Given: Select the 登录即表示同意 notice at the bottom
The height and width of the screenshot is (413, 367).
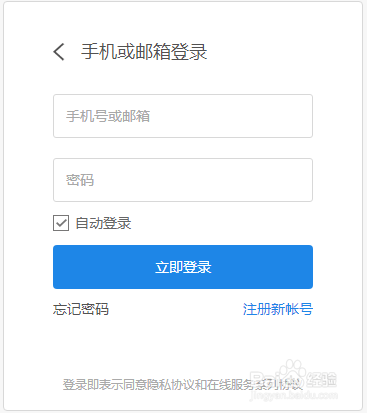Looking at the screenshot, I should [105, 385].
